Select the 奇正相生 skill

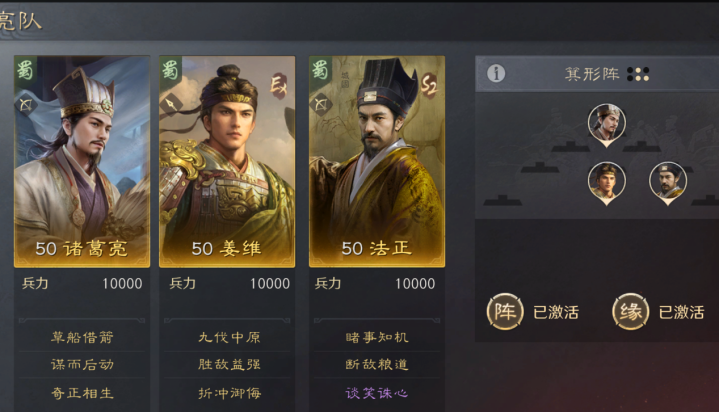pos(82,393)
